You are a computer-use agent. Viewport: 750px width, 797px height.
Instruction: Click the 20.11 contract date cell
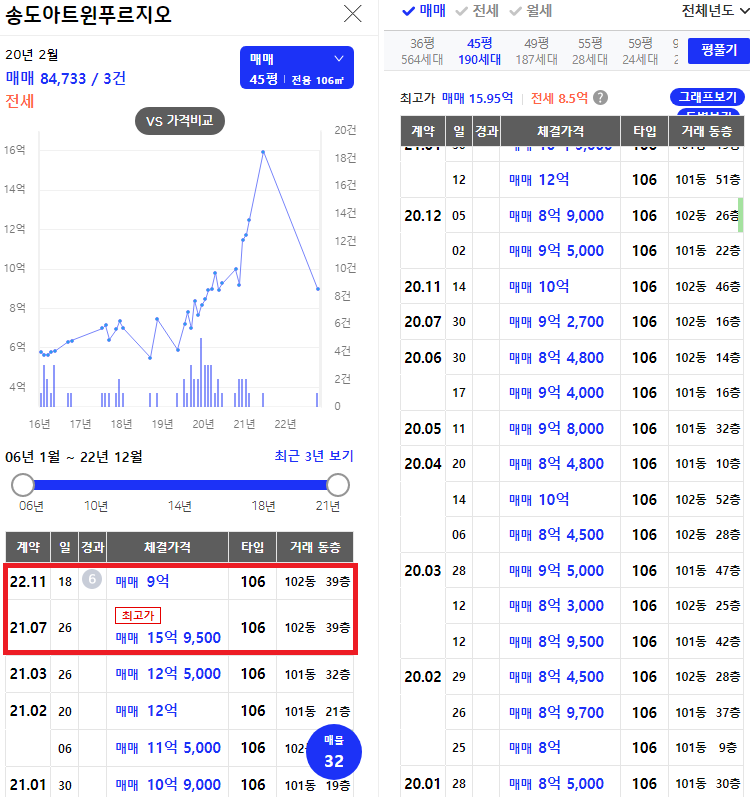(423, 287)
